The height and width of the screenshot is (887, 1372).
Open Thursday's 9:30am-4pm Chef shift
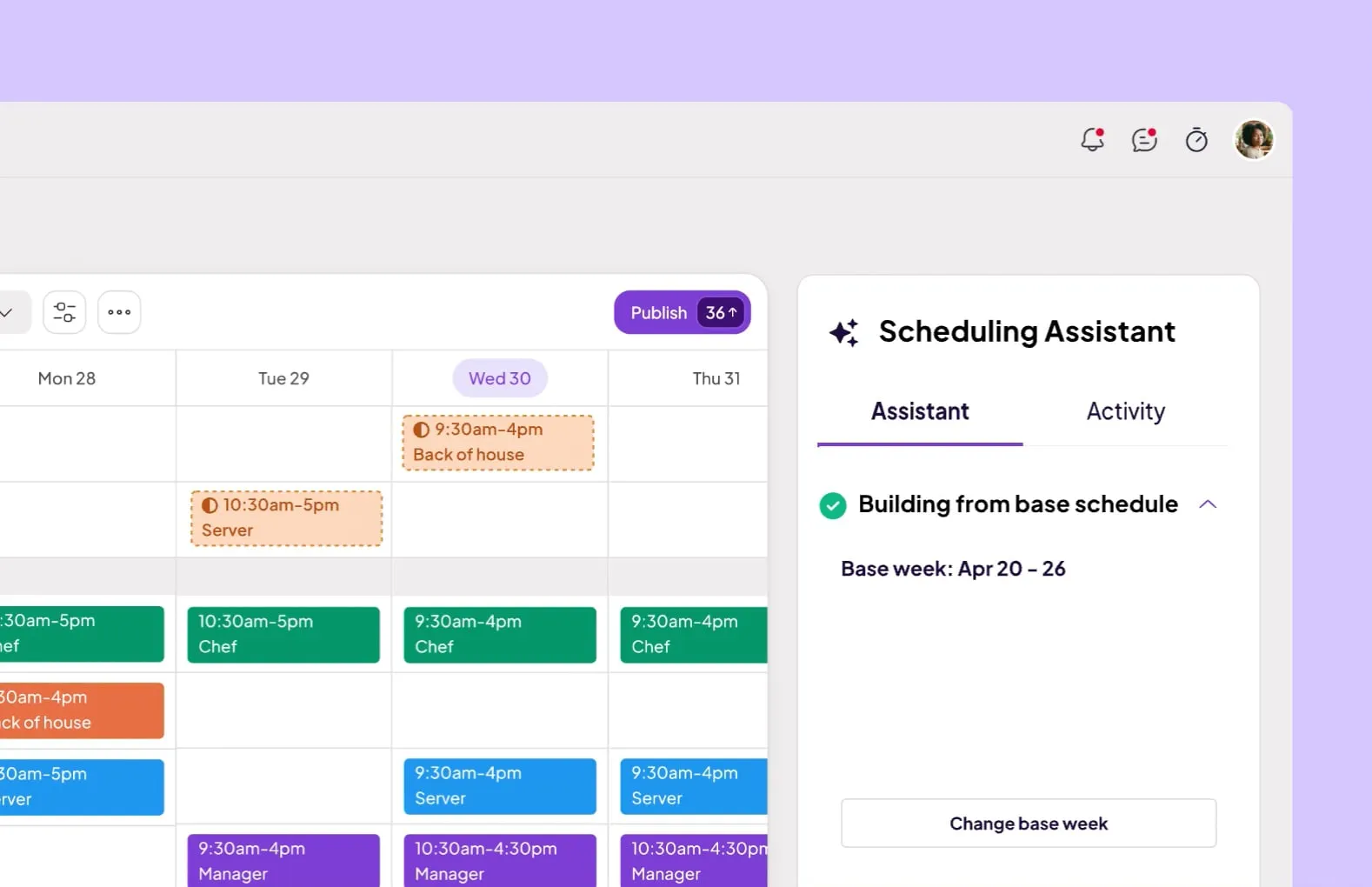click(x=694, y=635)
